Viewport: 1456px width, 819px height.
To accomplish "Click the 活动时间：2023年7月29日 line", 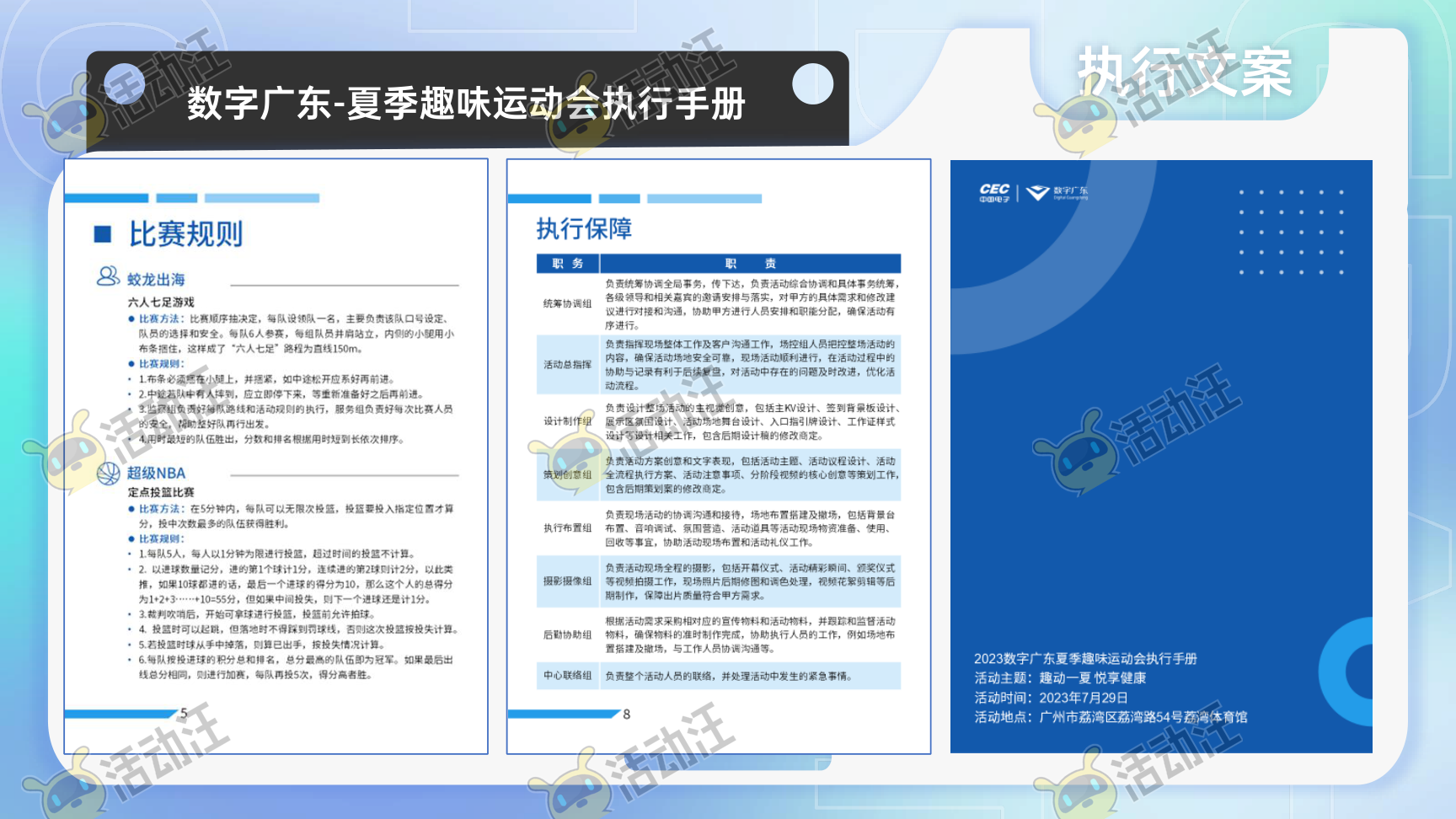I will pyautogui.click(x=1051, y=698).
